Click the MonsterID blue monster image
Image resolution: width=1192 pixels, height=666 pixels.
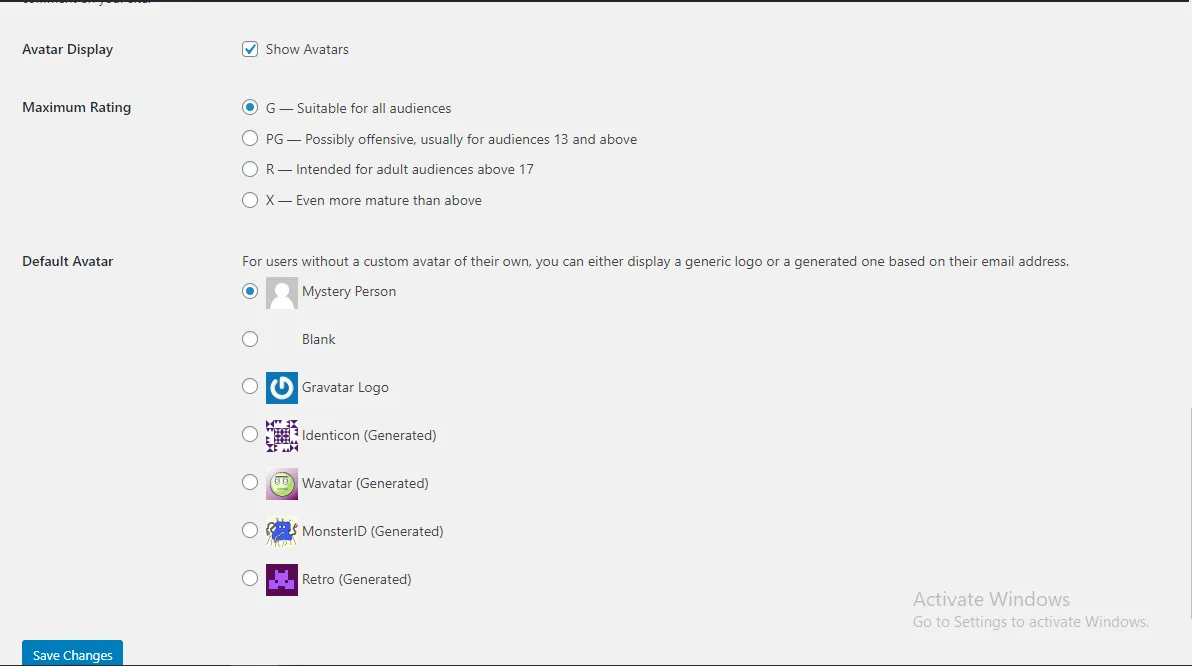click(x=282, y=532)
